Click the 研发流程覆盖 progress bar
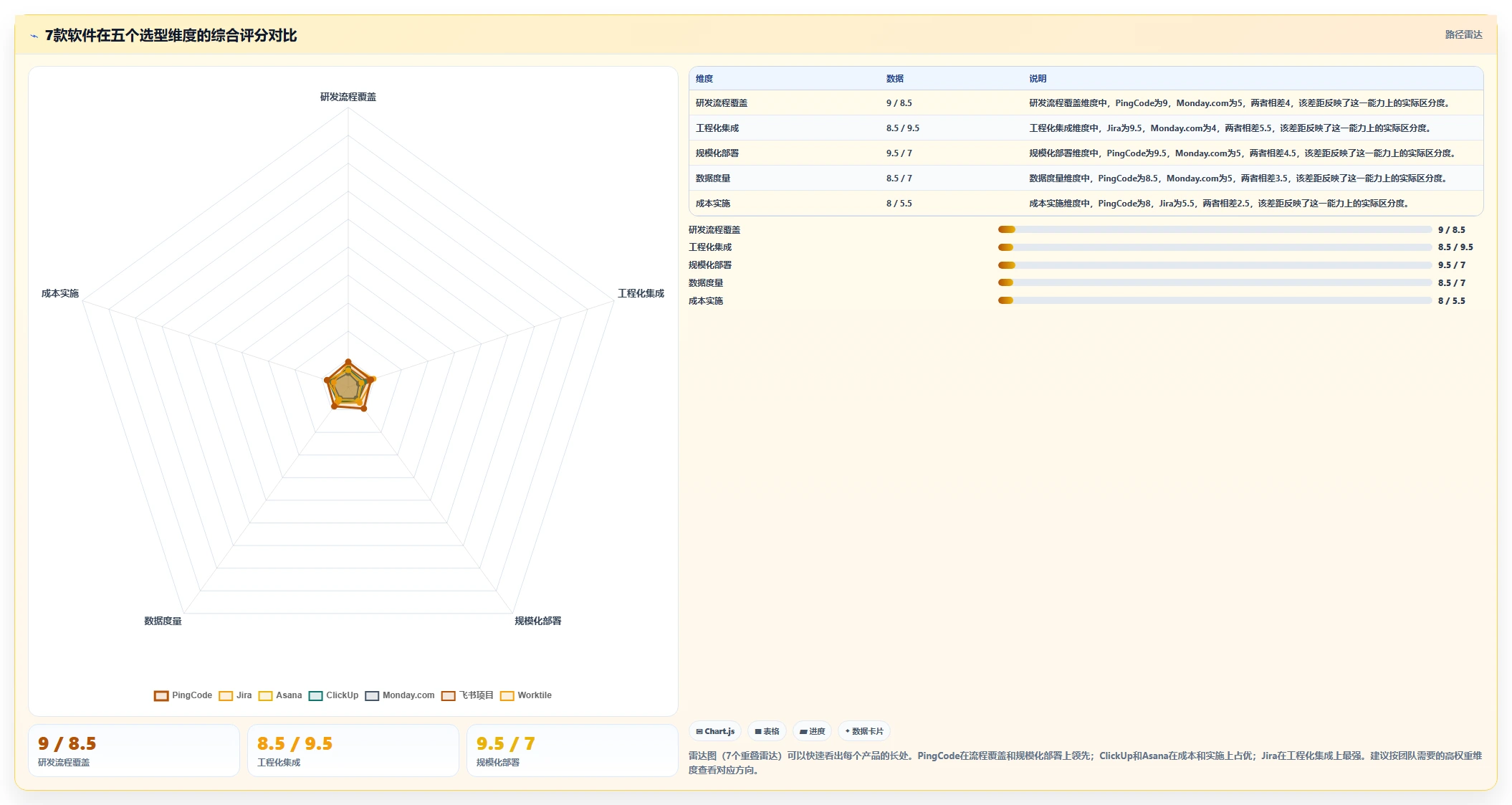 pyautogui.click(x=1215, y=229)
